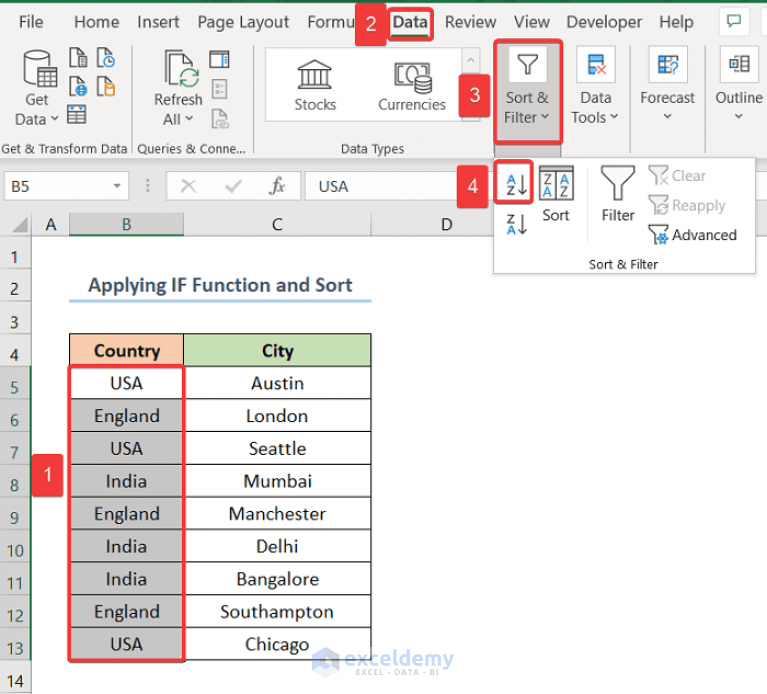Open the Get Data menu
The width and height of the screenshot is (767, 694).
click(x=38, y=88)
